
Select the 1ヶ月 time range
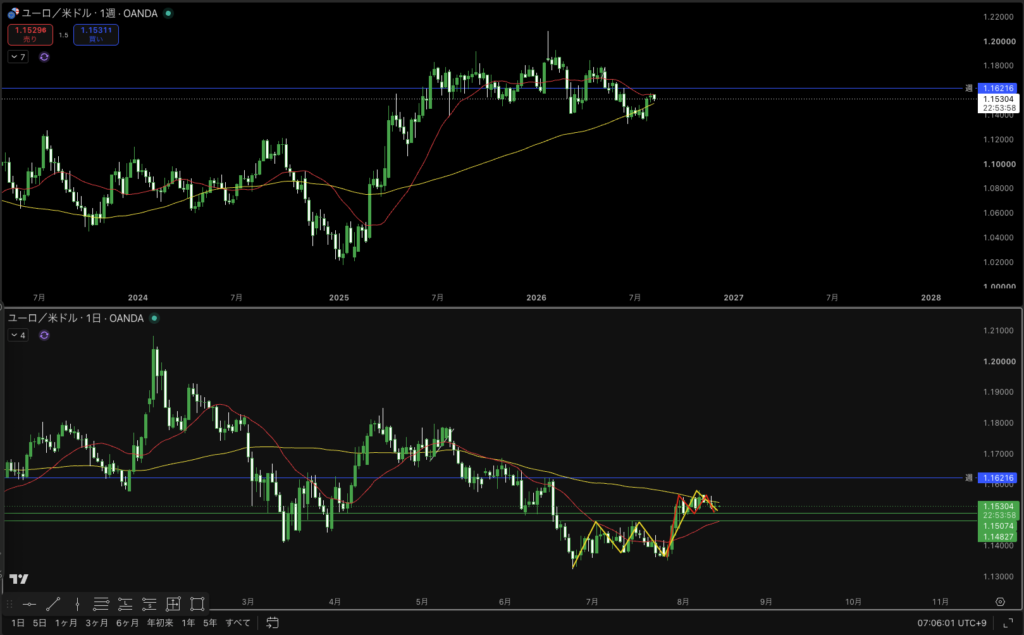click(66, 623)
